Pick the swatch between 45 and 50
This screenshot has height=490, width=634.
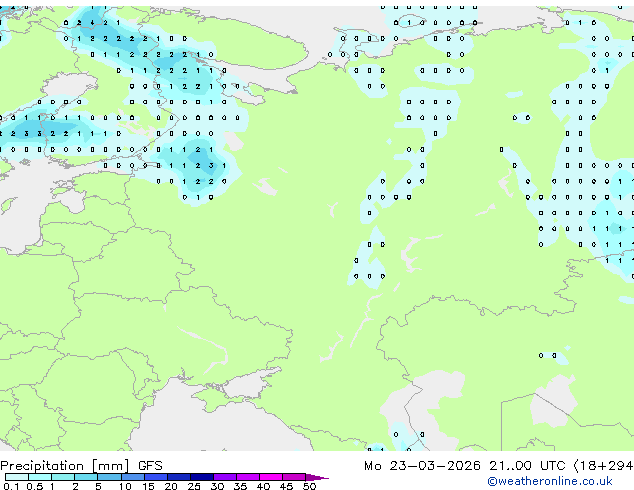(294, 477)
